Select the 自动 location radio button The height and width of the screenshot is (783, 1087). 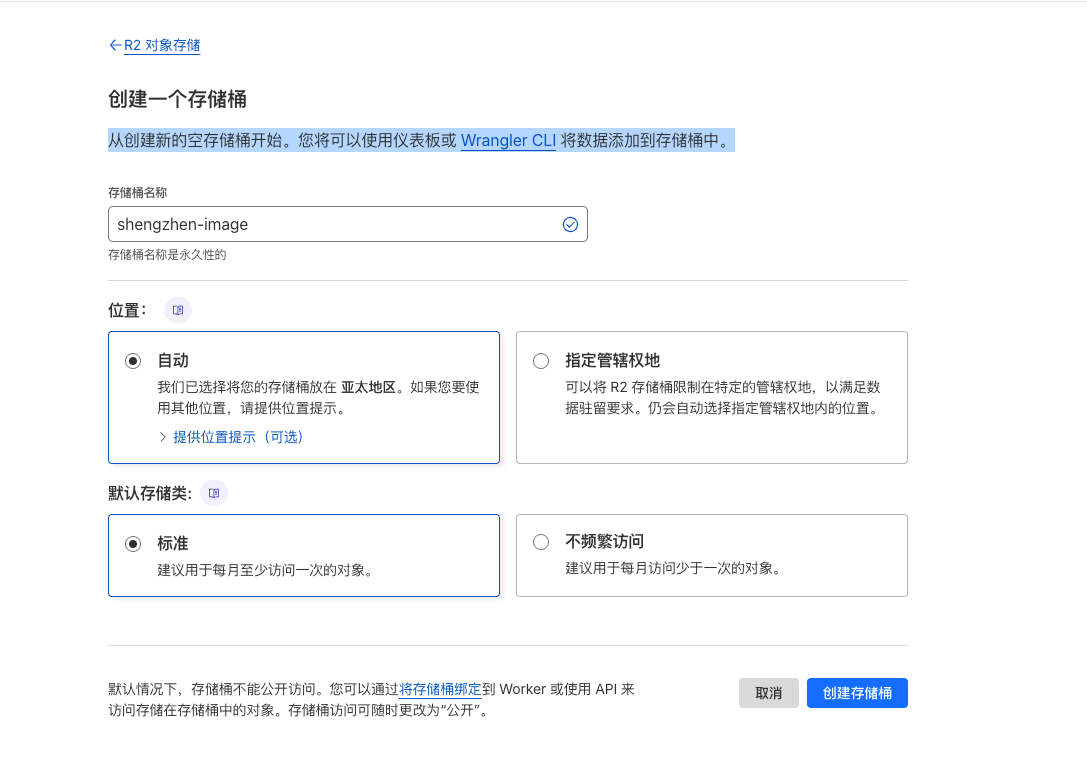tap(133, 361)
